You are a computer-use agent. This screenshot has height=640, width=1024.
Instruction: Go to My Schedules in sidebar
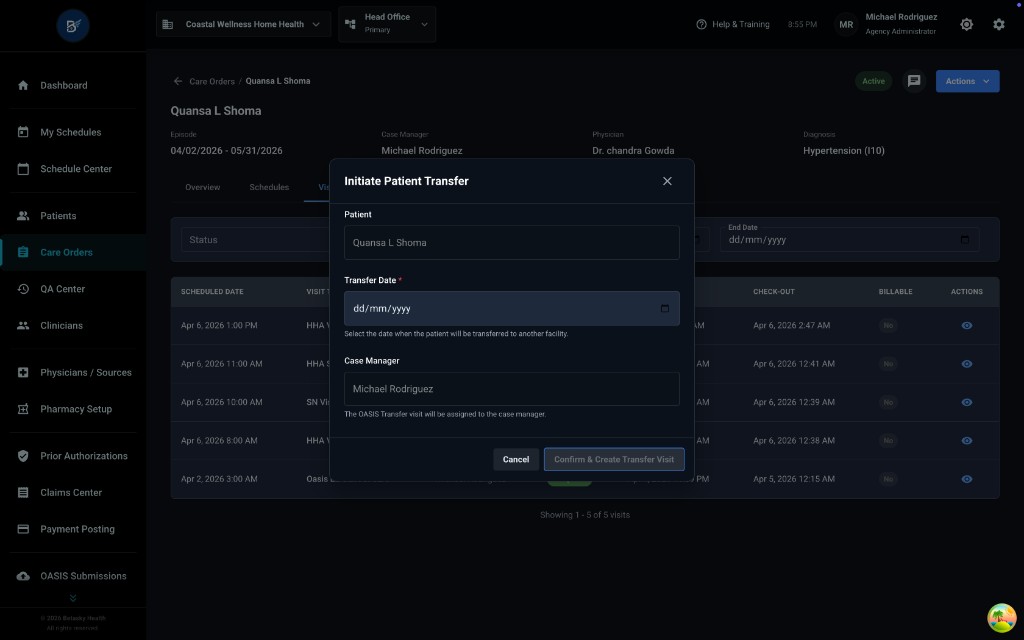tap(73, 133)
